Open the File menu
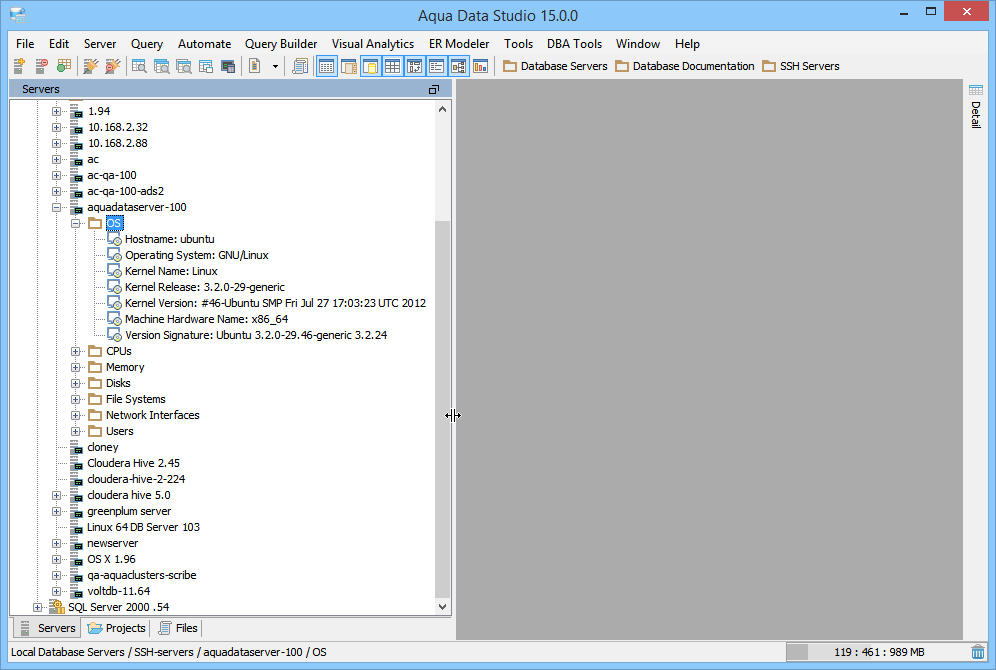 click(25, 44)
